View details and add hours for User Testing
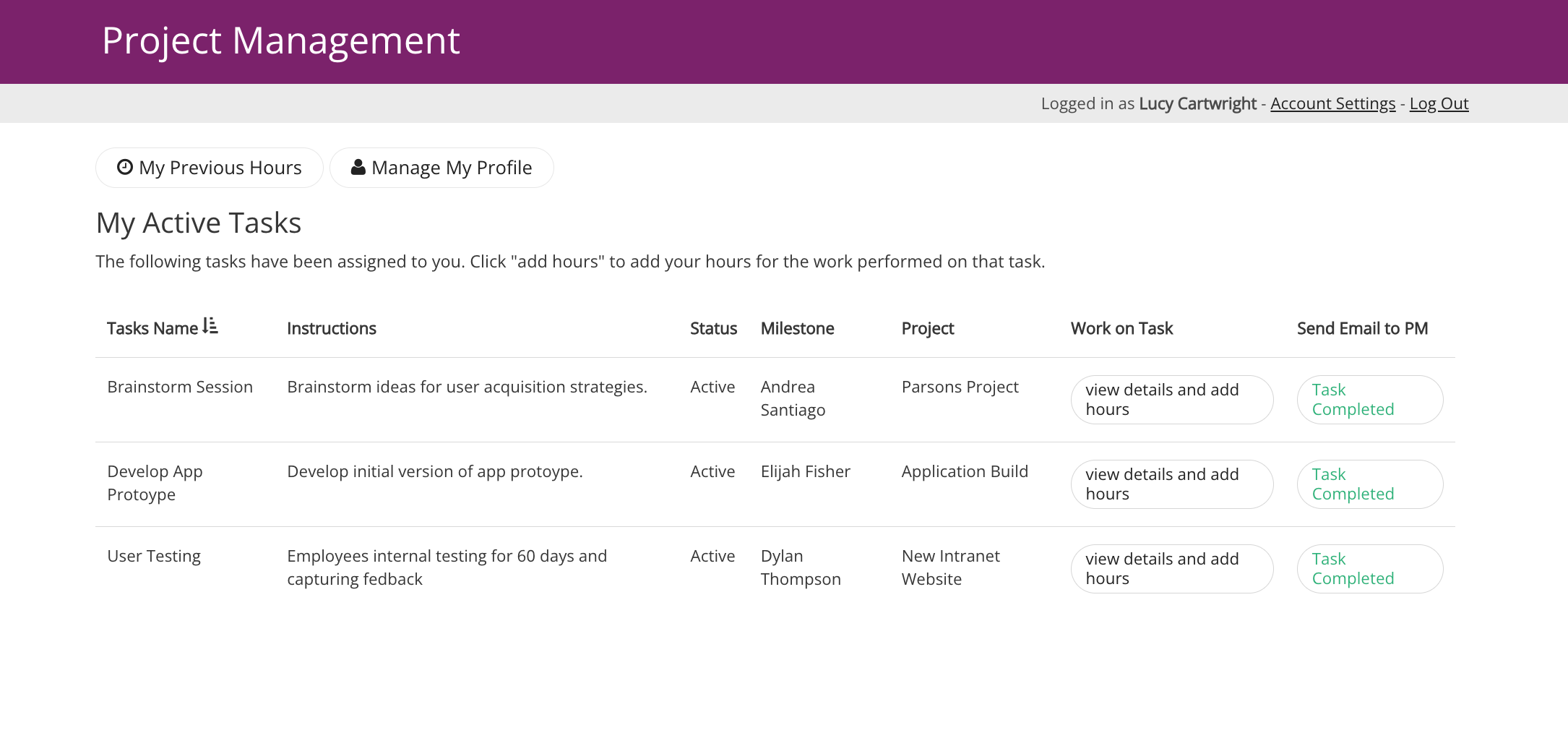1568x733 pixels. (x=1172, y=569)
